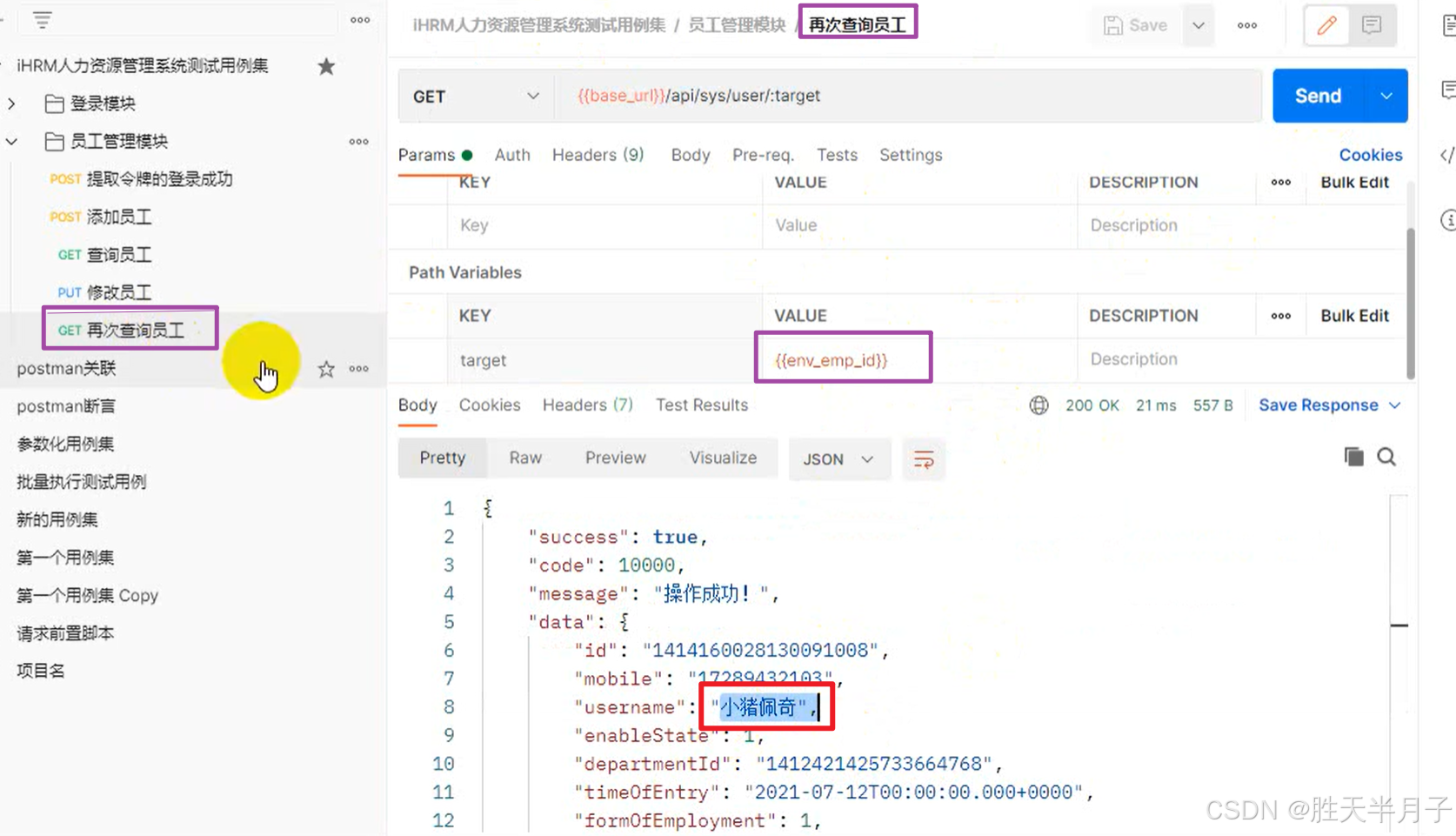Switch to the Auth tab

coord(512,155)
